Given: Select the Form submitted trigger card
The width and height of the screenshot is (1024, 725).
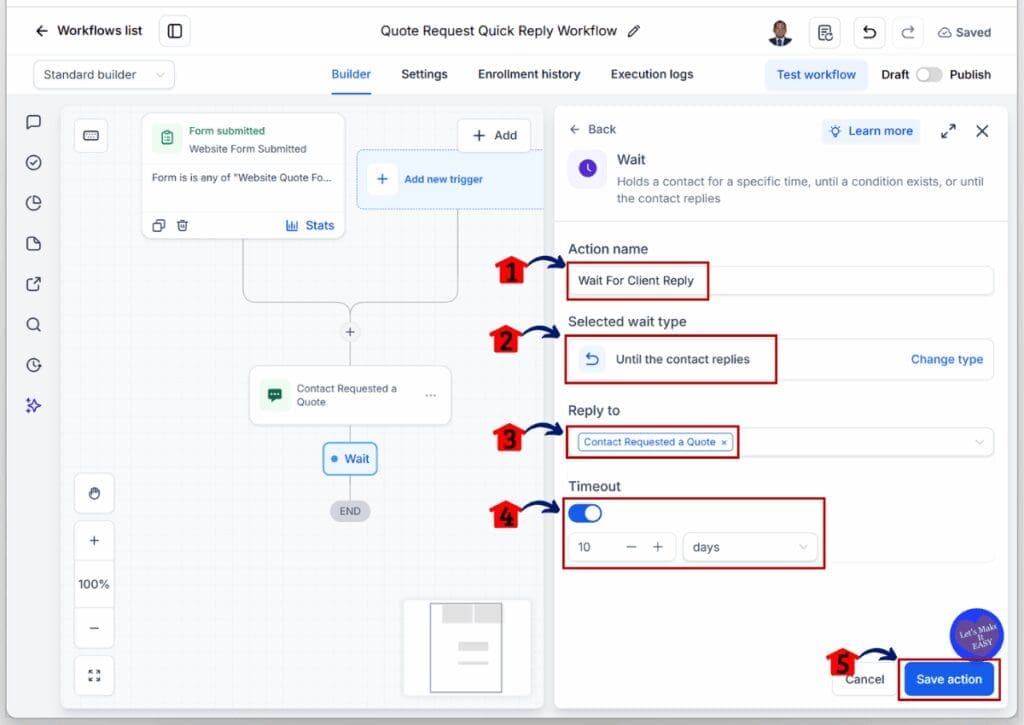Looking at the screenshot, I should (243, 175).
